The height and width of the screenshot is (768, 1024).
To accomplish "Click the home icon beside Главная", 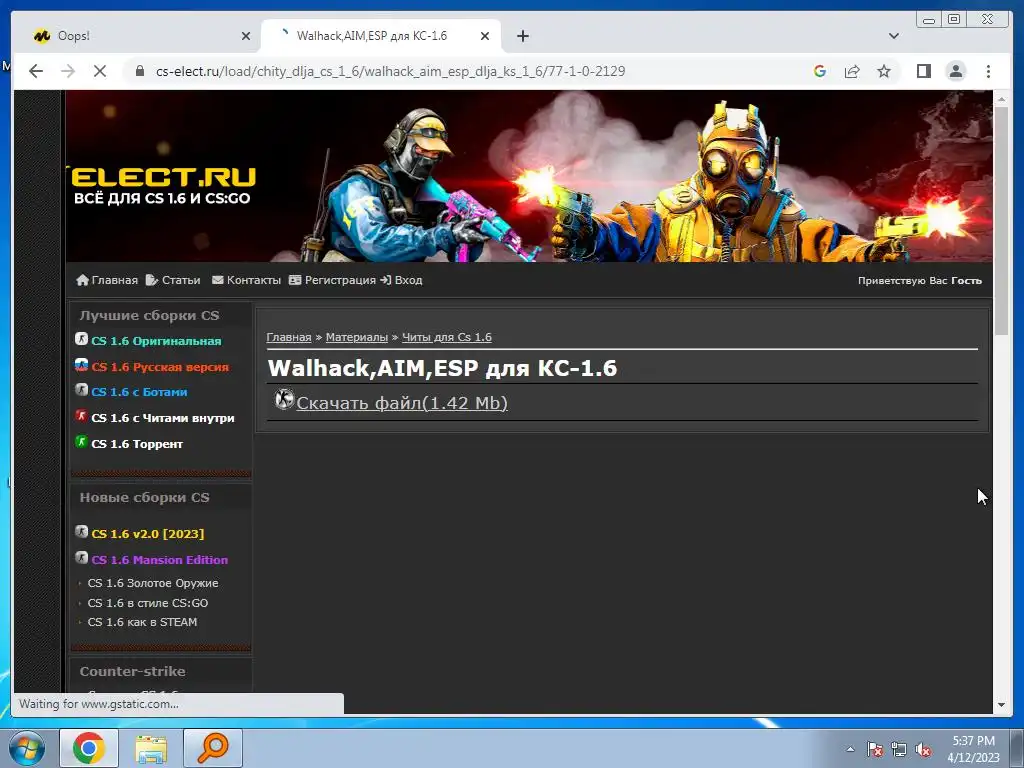I will coord(82,280).
